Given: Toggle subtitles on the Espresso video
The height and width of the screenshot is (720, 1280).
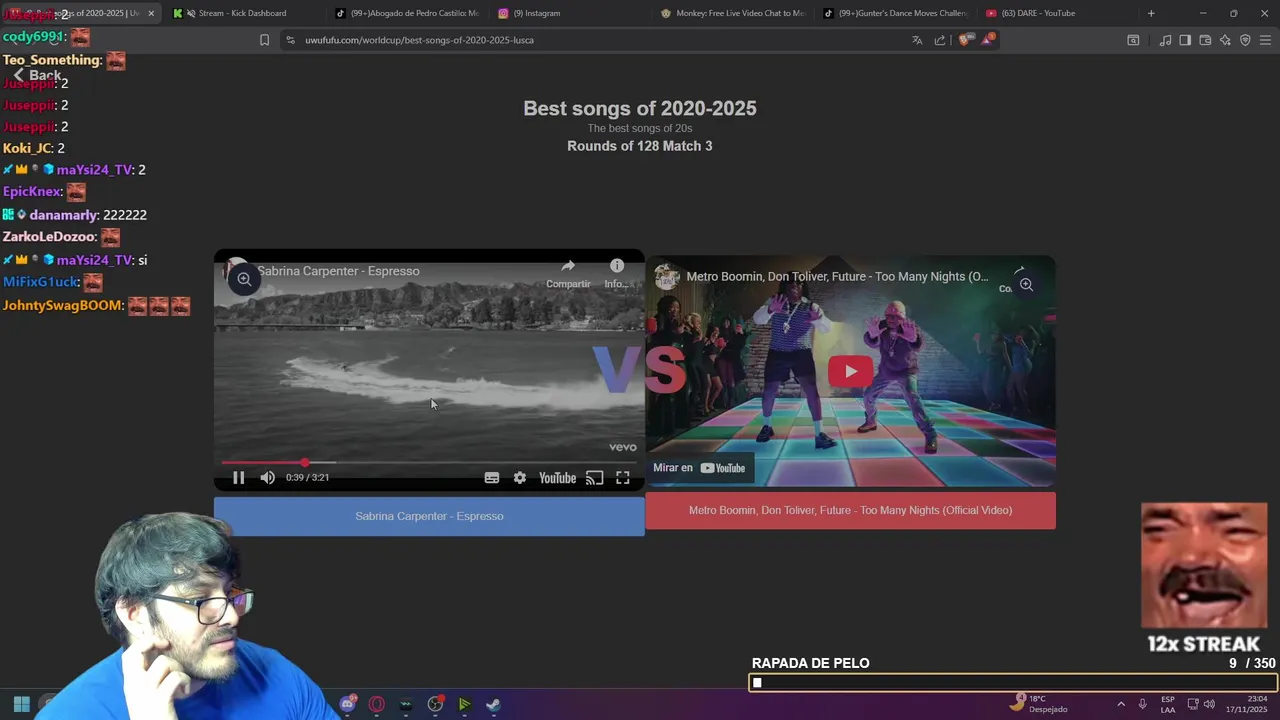Looking at the screenshot, I should coord(492,478).
